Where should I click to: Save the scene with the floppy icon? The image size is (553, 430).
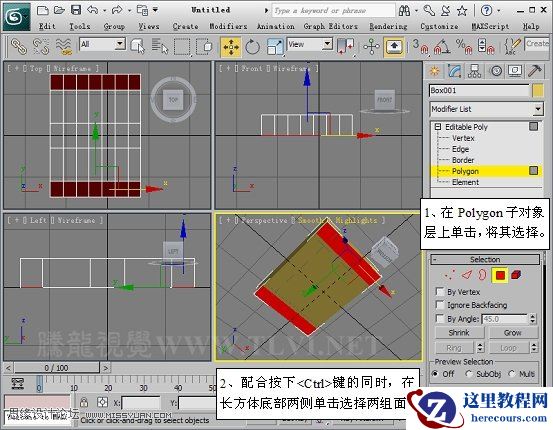tap(76, 10)
